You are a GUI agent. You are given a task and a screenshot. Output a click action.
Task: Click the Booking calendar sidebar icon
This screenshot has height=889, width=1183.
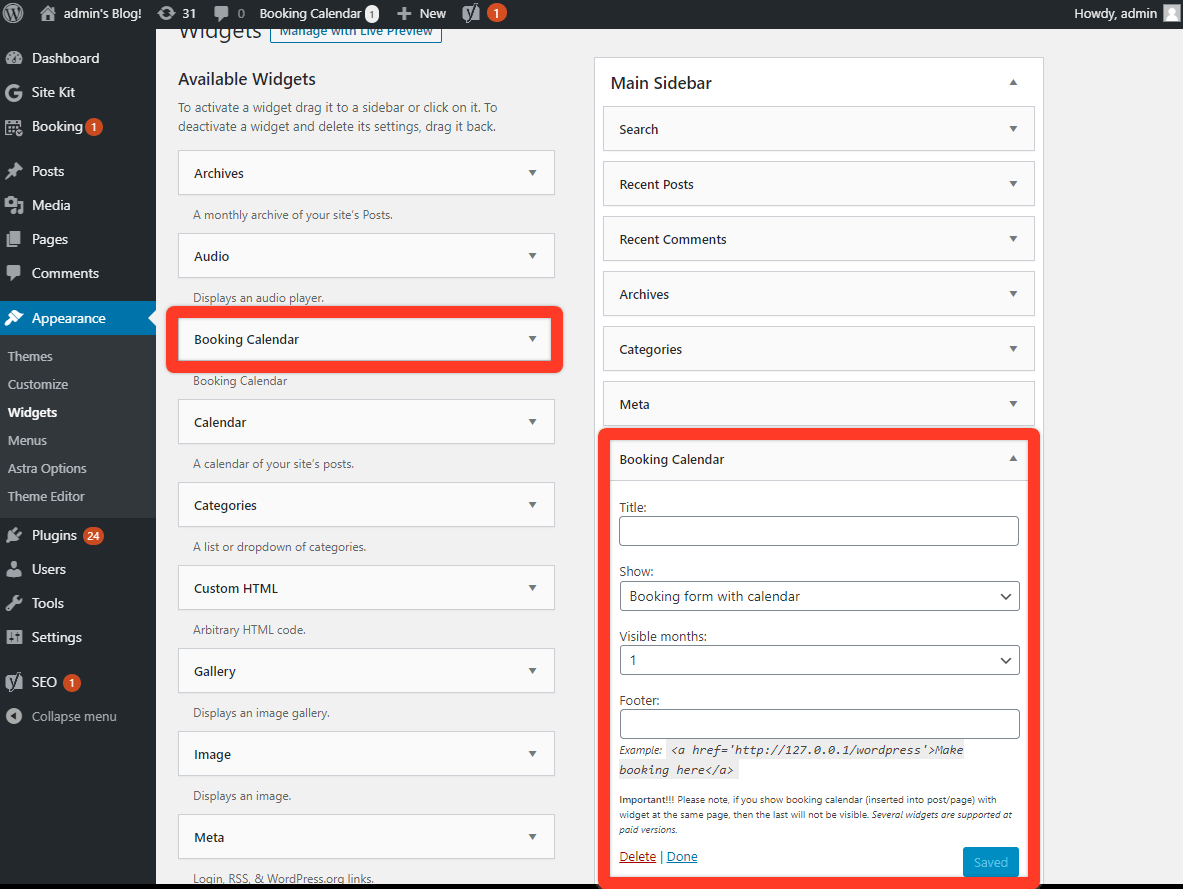point(14,127)
